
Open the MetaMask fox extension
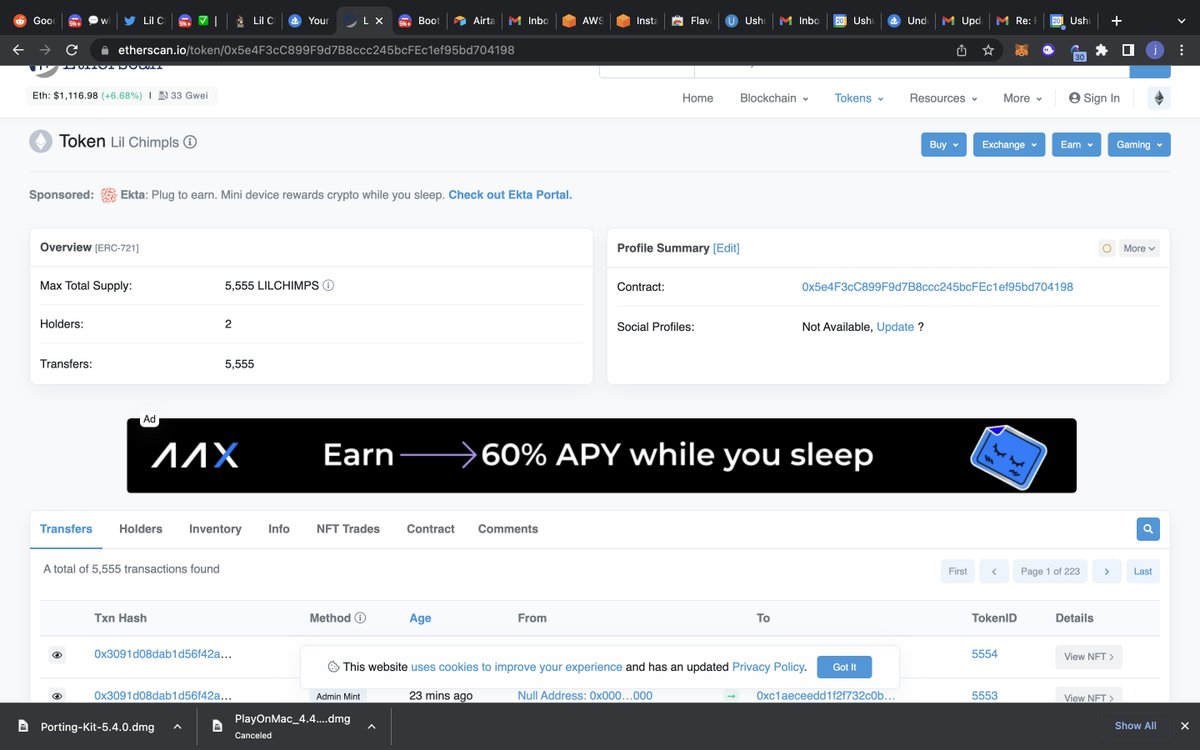pos(1021,49)
